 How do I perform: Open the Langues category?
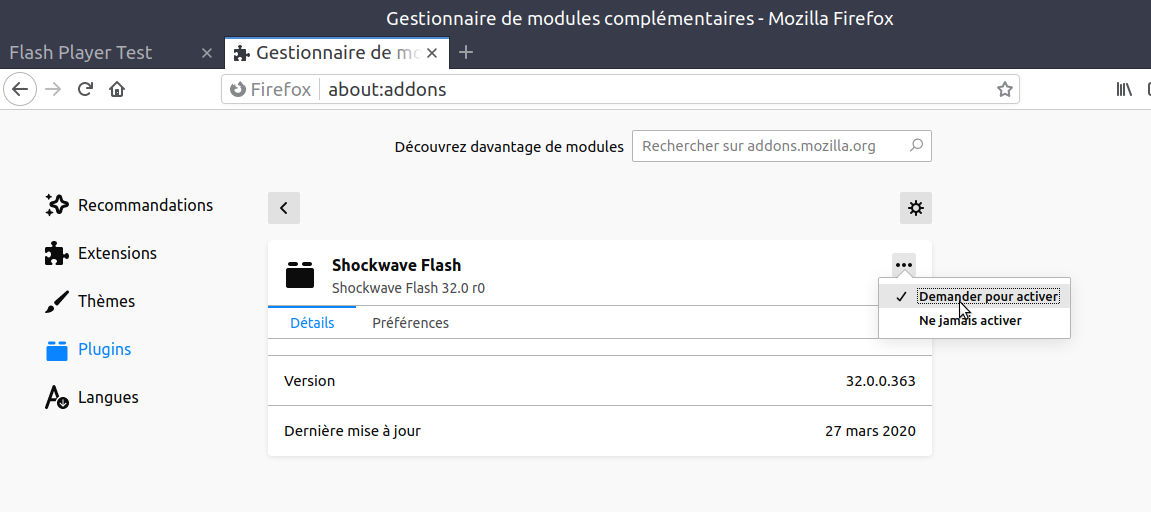(x=107, y=397)
